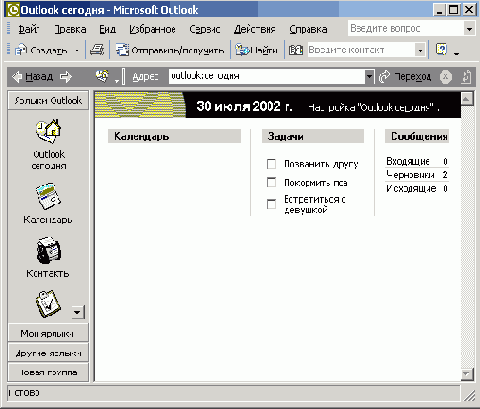Expand the contact search dropdown arrow

click(x=420, y=50)
